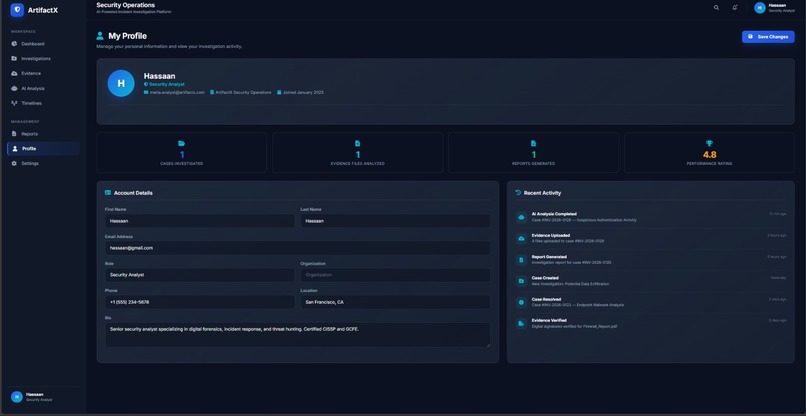Click ArtifactX Security Operations in profile header
Viewport: 806px width, 416px height.
coord(243,93)
